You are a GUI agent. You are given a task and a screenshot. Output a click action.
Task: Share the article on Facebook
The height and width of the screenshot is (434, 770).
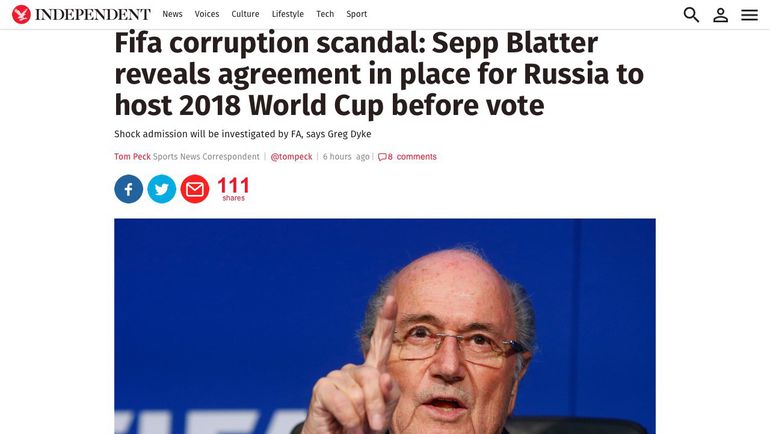(129, 189)
